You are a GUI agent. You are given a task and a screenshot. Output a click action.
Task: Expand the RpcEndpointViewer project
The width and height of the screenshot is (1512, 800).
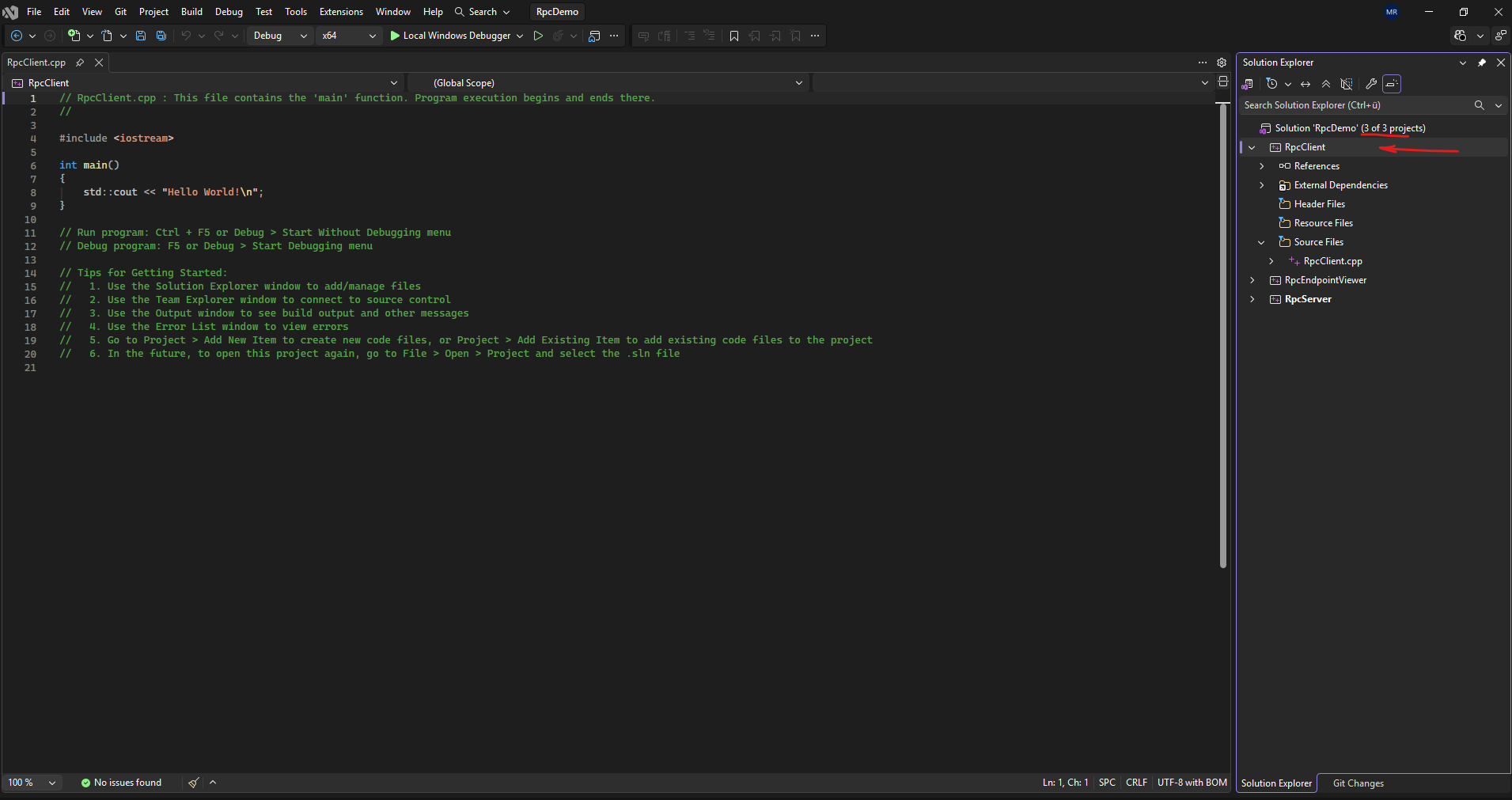[x=1252, y=280]
